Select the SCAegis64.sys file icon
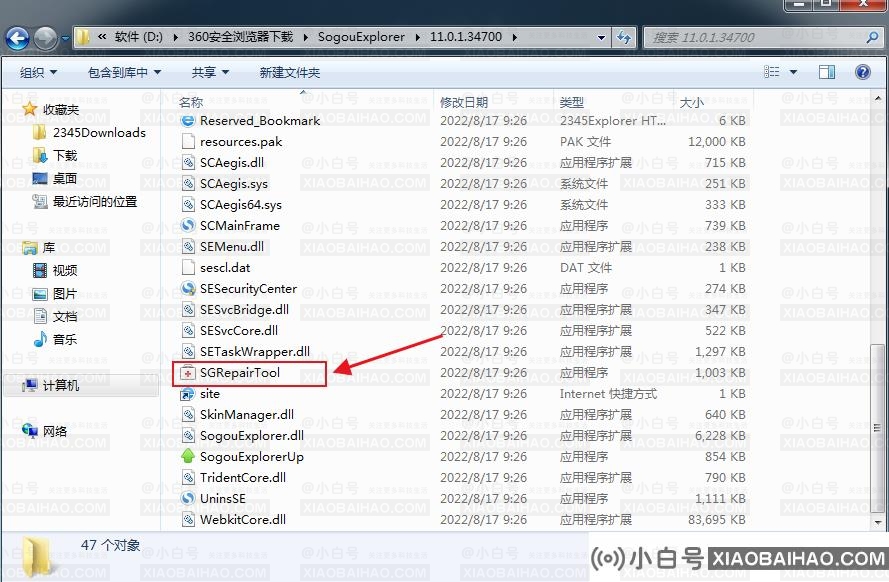The image size is (889, 582). (188, 205)
